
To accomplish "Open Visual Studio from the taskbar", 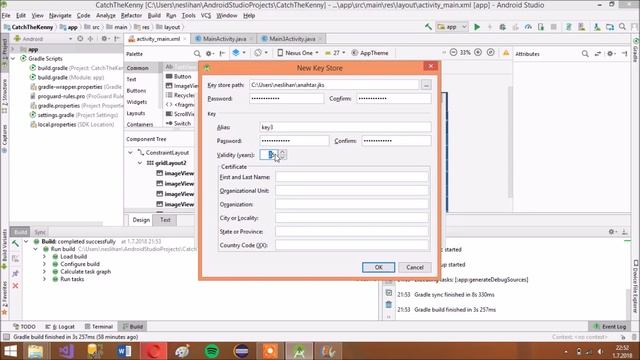I will point(66,351).
